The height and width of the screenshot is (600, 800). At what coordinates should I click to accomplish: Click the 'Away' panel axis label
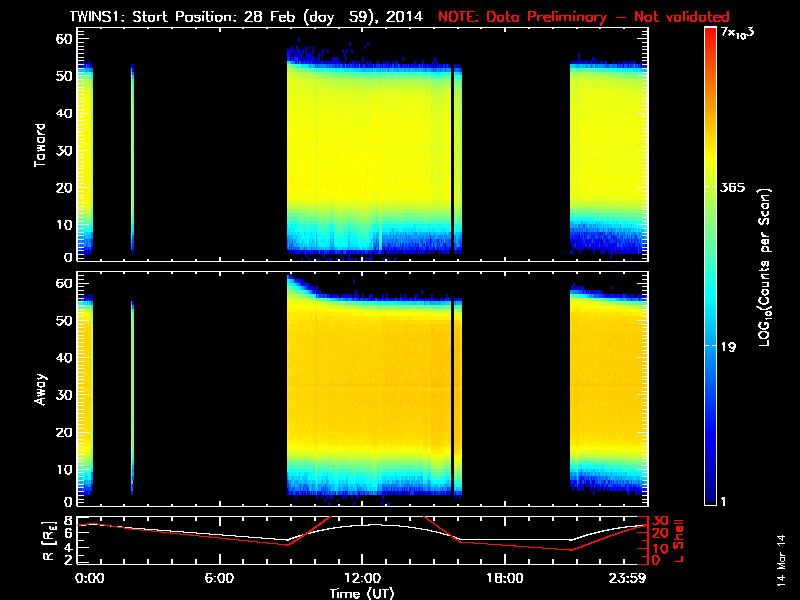pyautogui.click(x=40, y=390)
